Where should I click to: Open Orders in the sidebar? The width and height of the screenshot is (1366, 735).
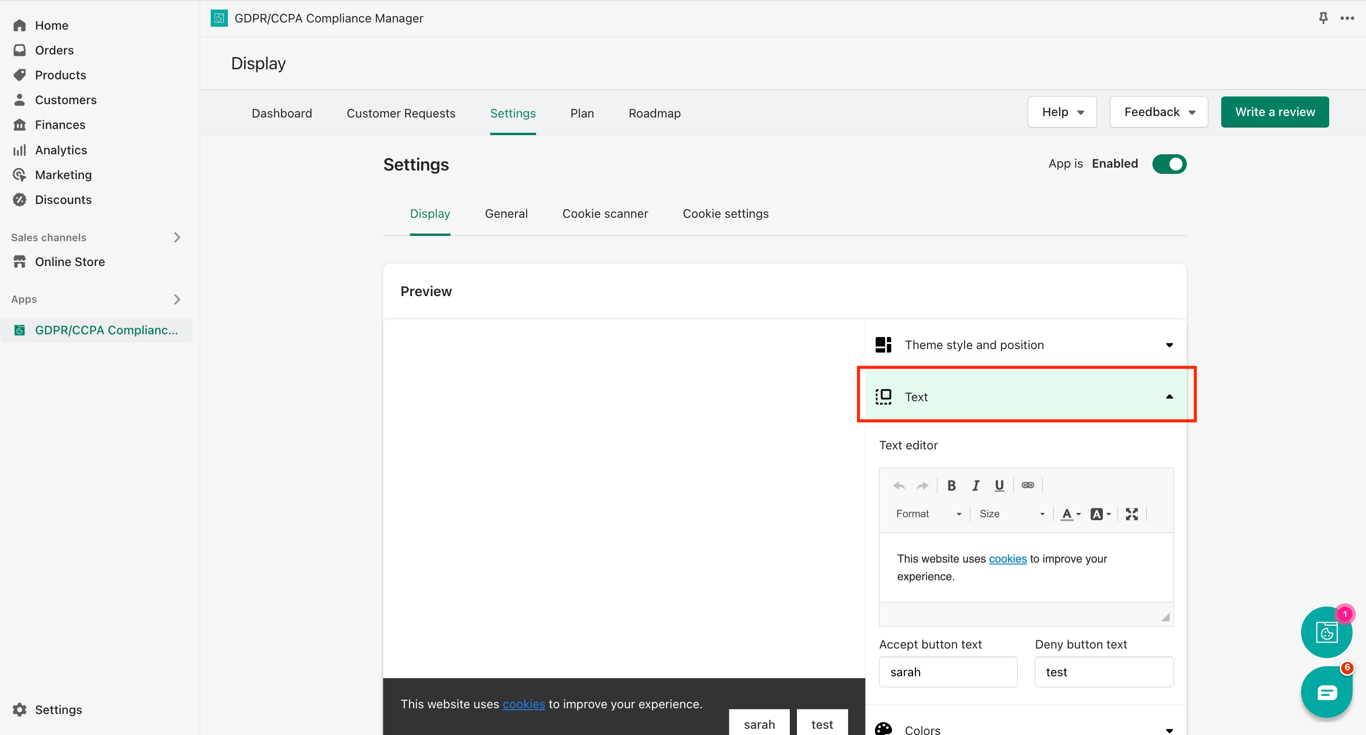tap(54, 50)
